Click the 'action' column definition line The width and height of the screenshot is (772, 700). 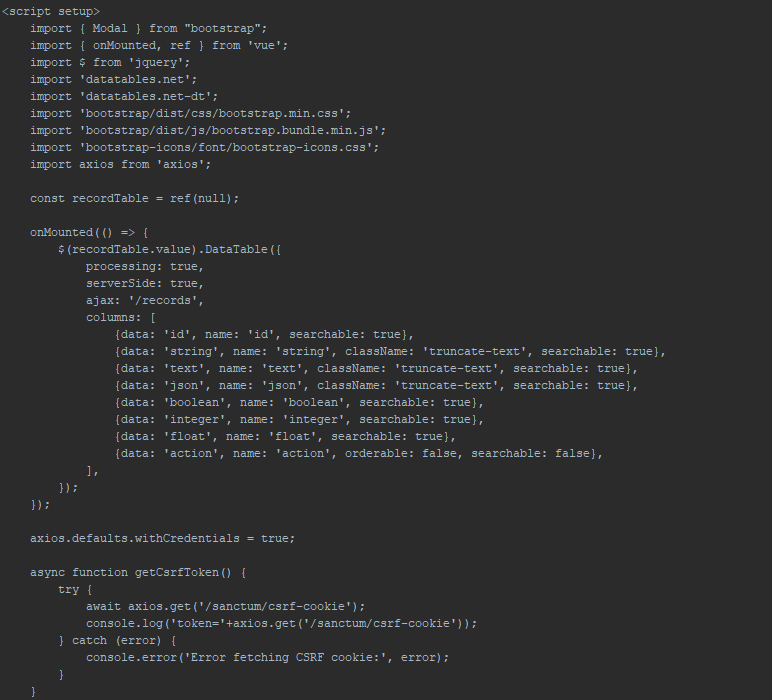coord(360,453)
